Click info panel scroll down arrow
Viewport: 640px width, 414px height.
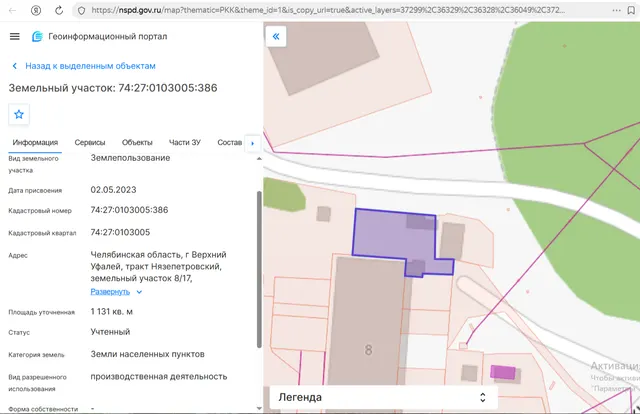(259, 408)
